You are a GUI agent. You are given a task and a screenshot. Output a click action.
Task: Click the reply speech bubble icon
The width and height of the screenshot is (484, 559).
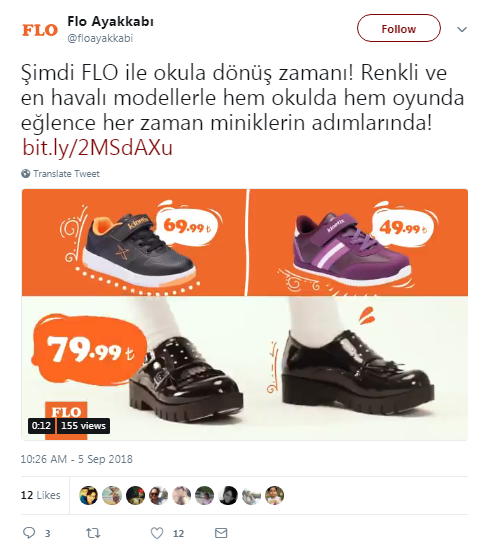point(29,533)
